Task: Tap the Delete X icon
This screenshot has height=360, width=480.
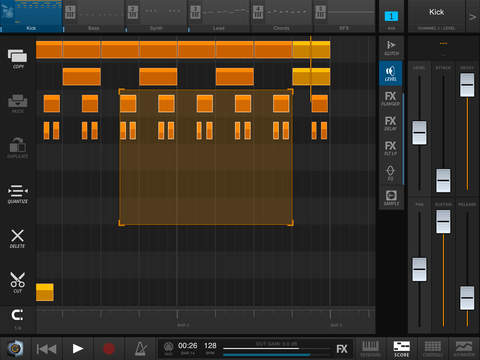Action: click(x=17, y=238)
